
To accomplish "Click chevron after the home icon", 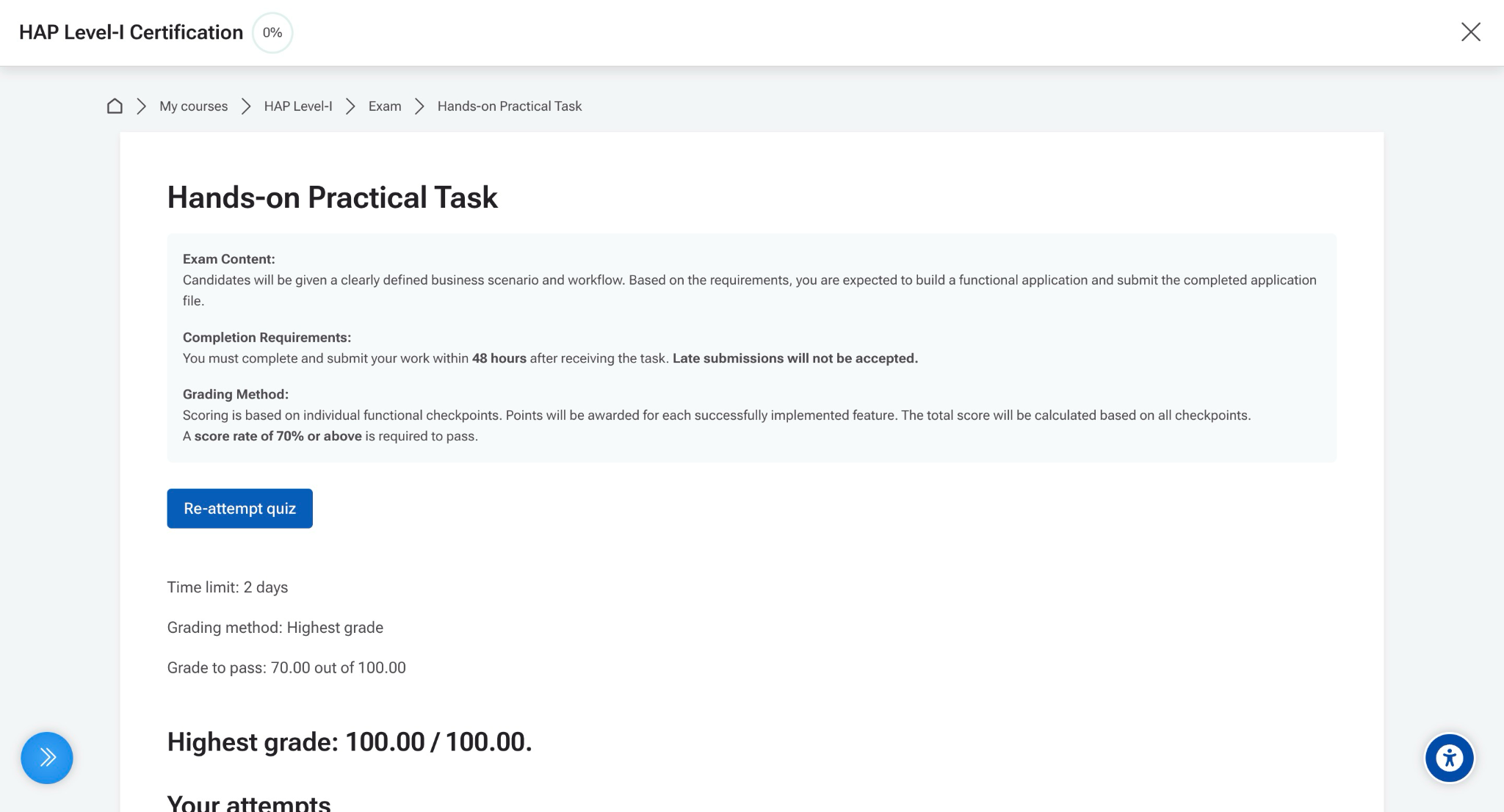I will 142,106.
